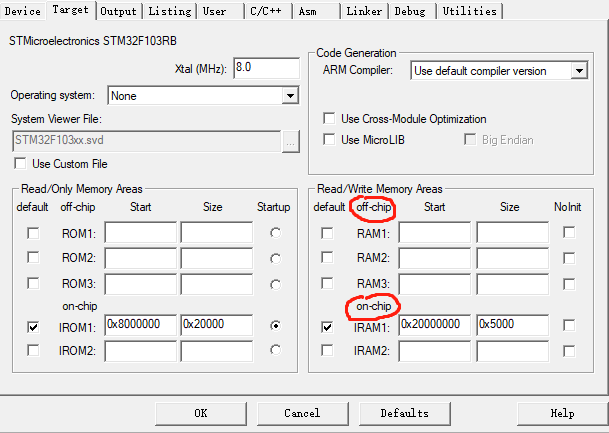
Task: Check the IROM2 default checkbox
Action: click(33, 350)
